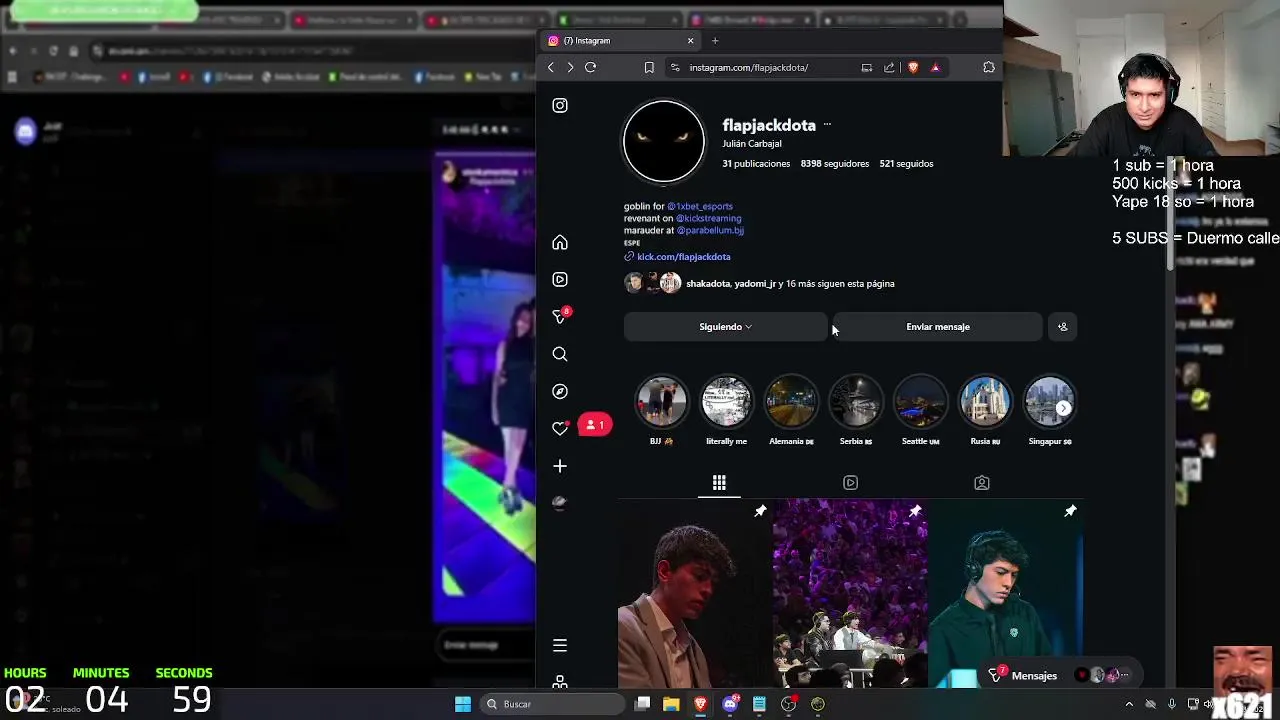Open the @kickstreaming mention link
1280x720 pixels.
pos(708,218)
